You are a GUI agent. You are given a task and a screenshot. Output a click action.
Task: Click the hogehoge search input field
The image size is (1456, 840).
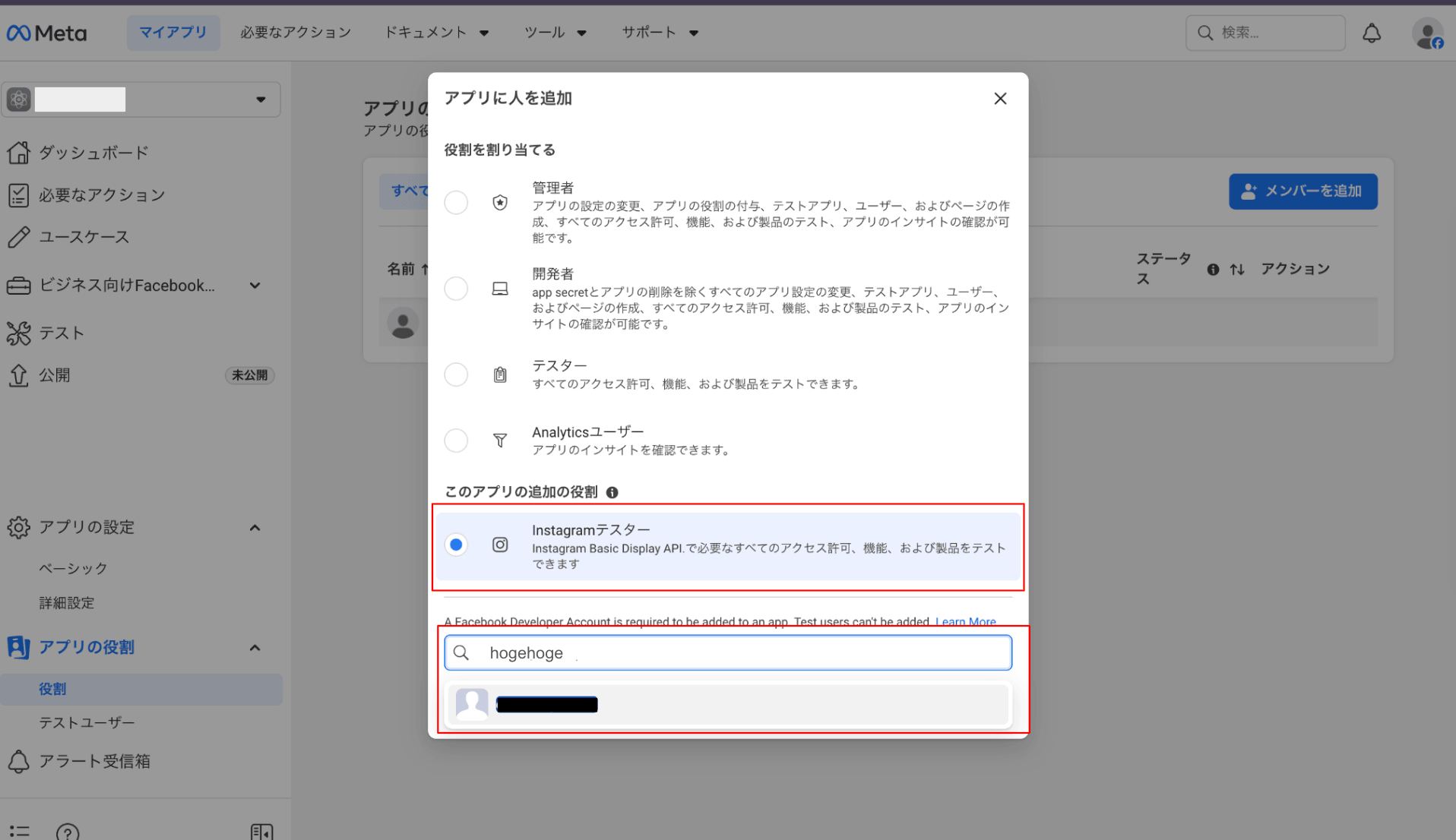[x=727, y=652]
